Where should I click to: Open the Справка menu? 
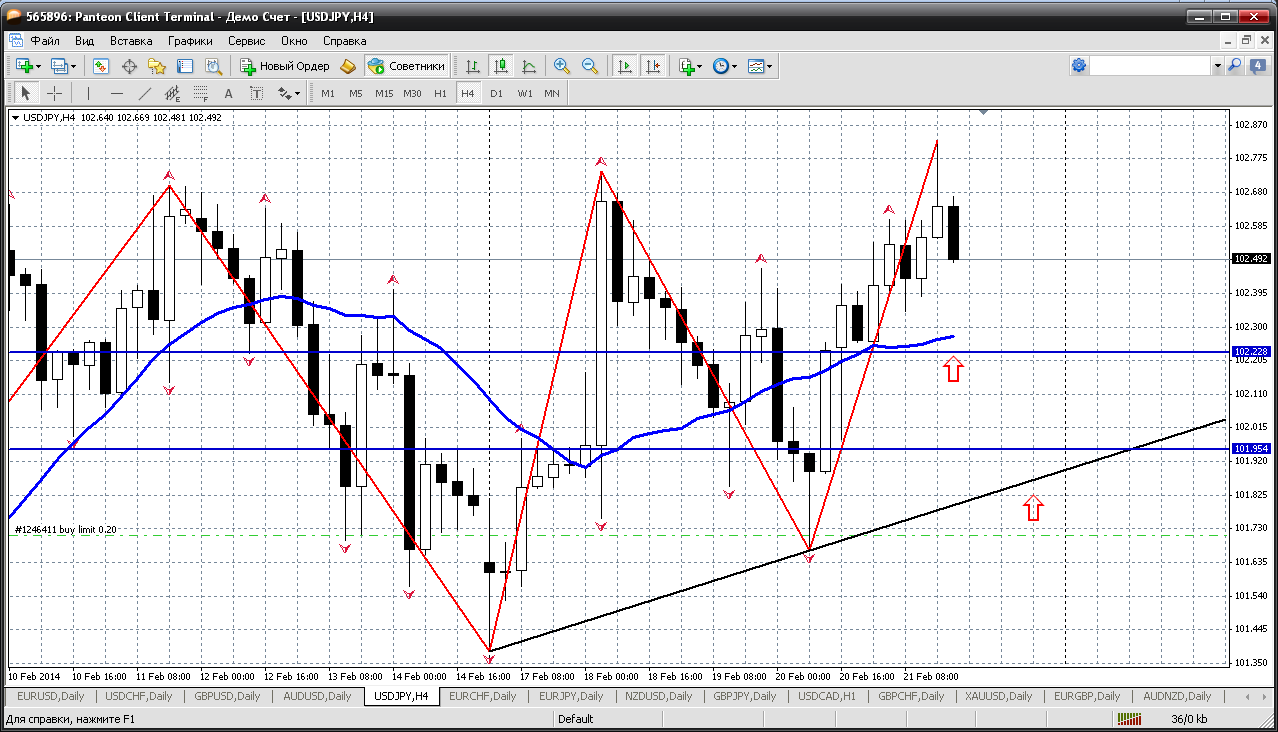coord(345,41)
